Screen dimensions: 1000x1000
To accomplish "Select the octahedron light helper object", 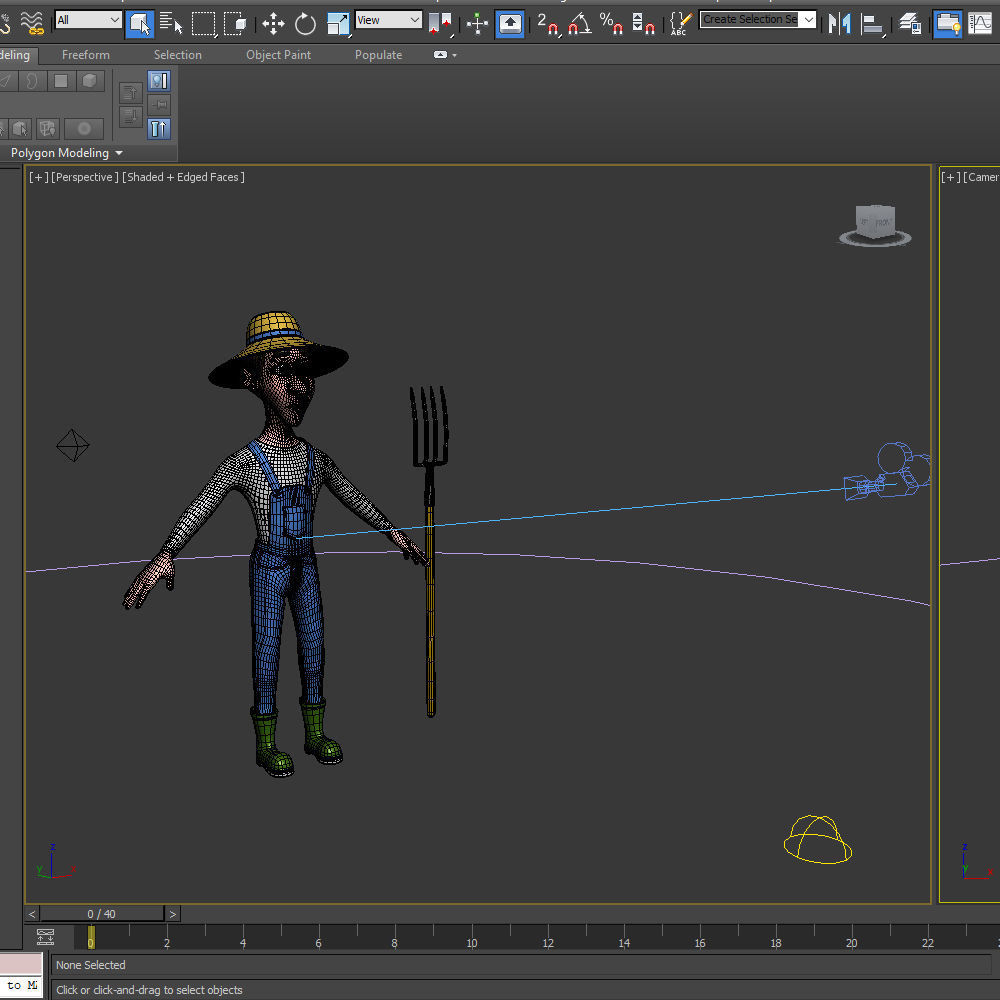I will point(72,445).
